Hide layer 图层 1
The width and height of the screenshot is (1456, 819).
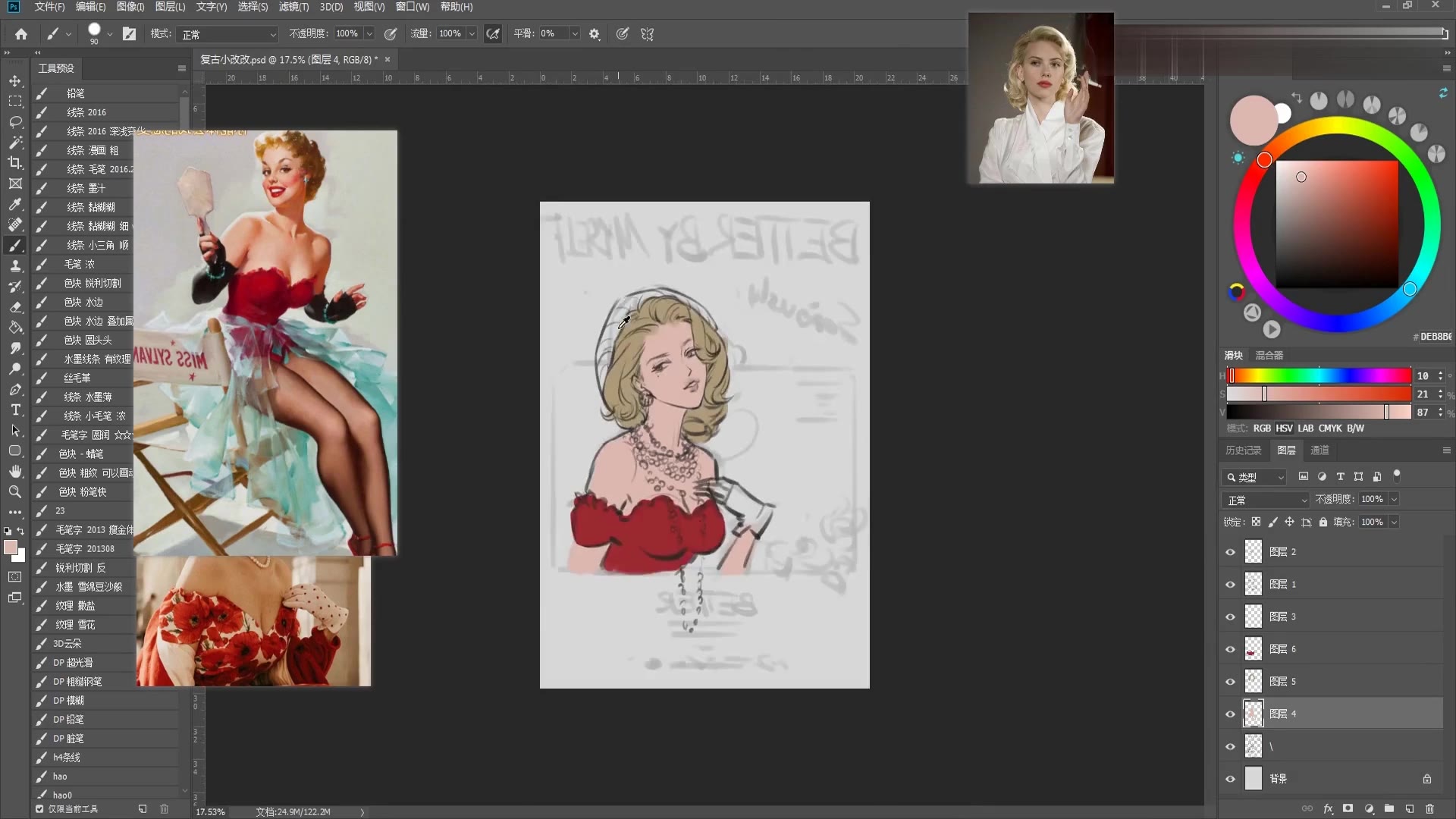tap(1231, 585)
